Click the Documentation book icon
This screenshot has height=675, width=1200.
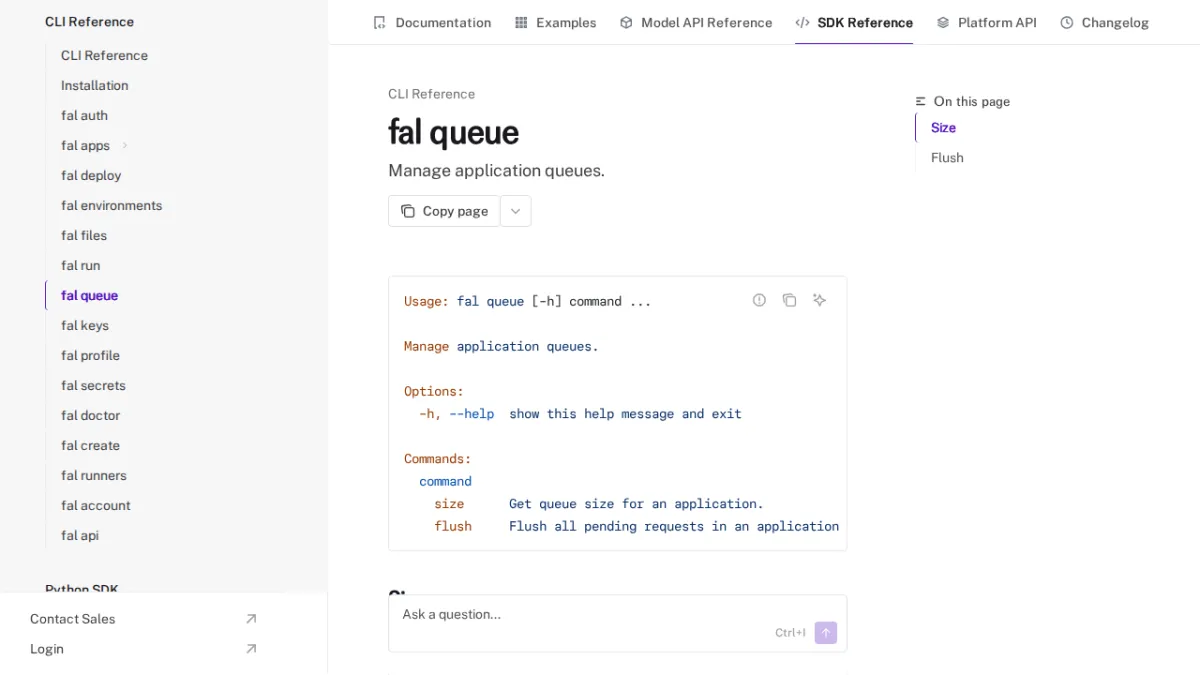[379, 22]
